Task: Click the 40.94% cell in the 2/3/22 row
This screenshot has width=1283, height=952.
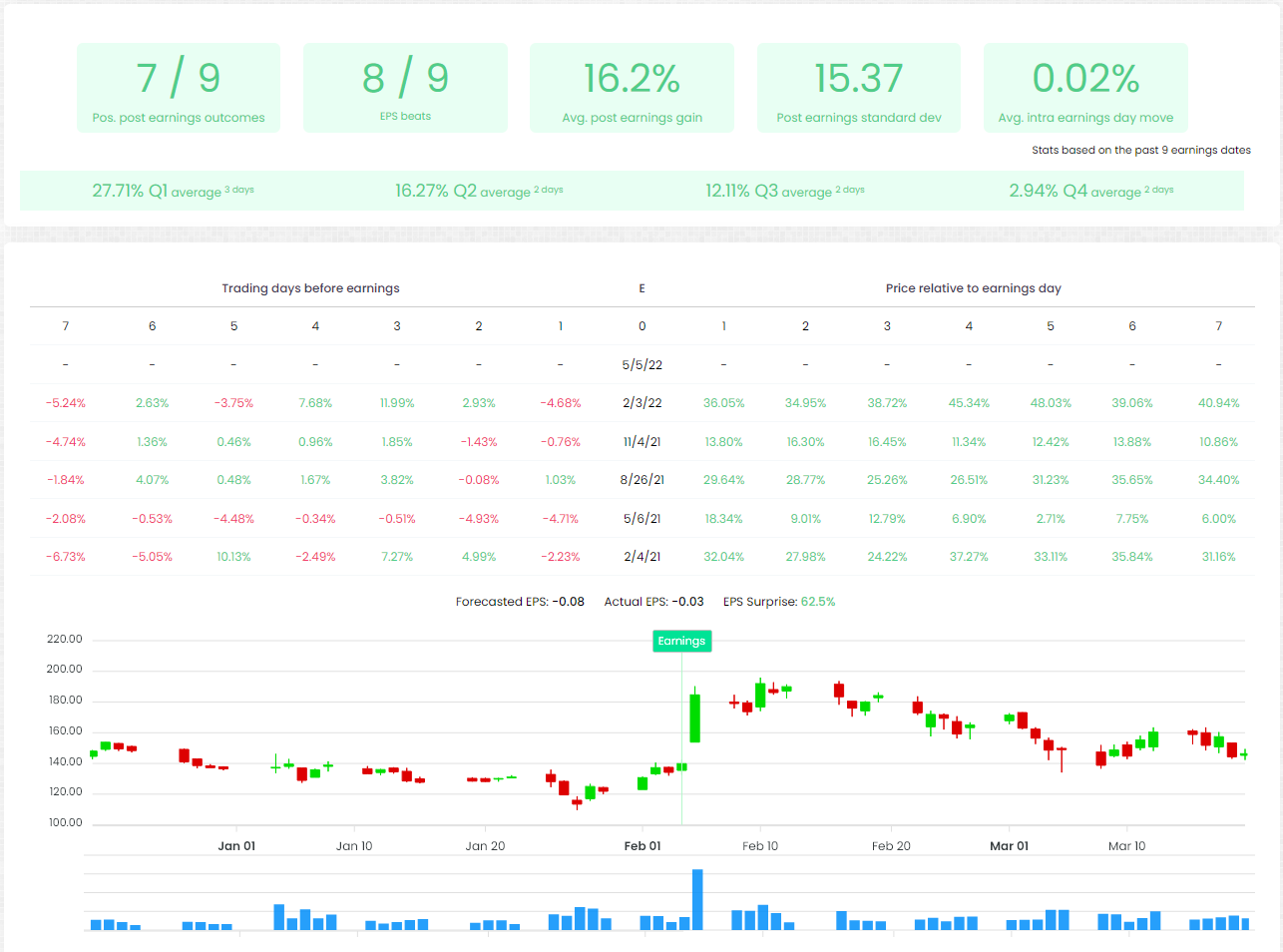Action: (1218, 403)
